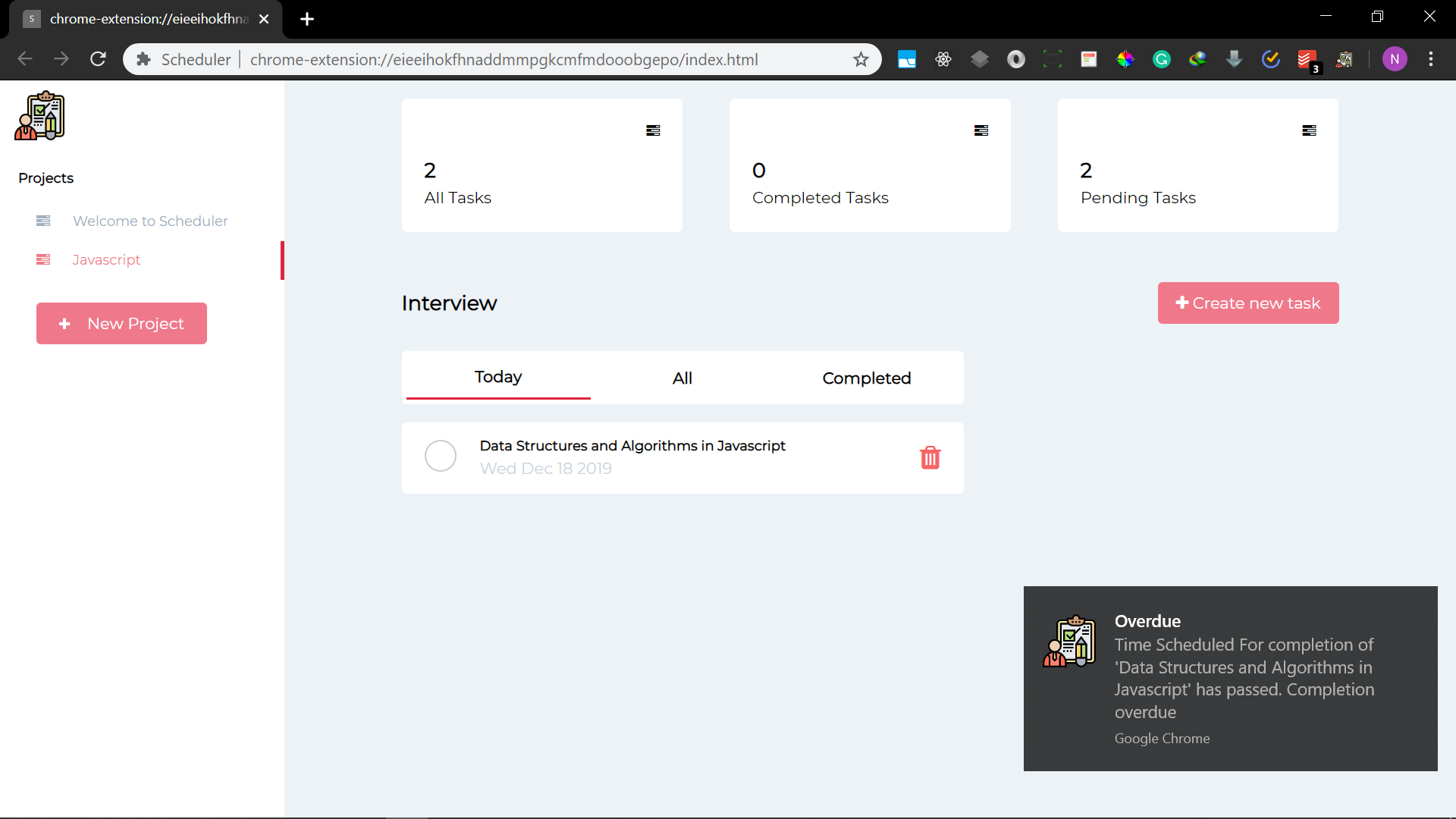This screenshot has width=1456, height=819.
Task: Click the Overdue notification popup
Action: click(1230, 678)
